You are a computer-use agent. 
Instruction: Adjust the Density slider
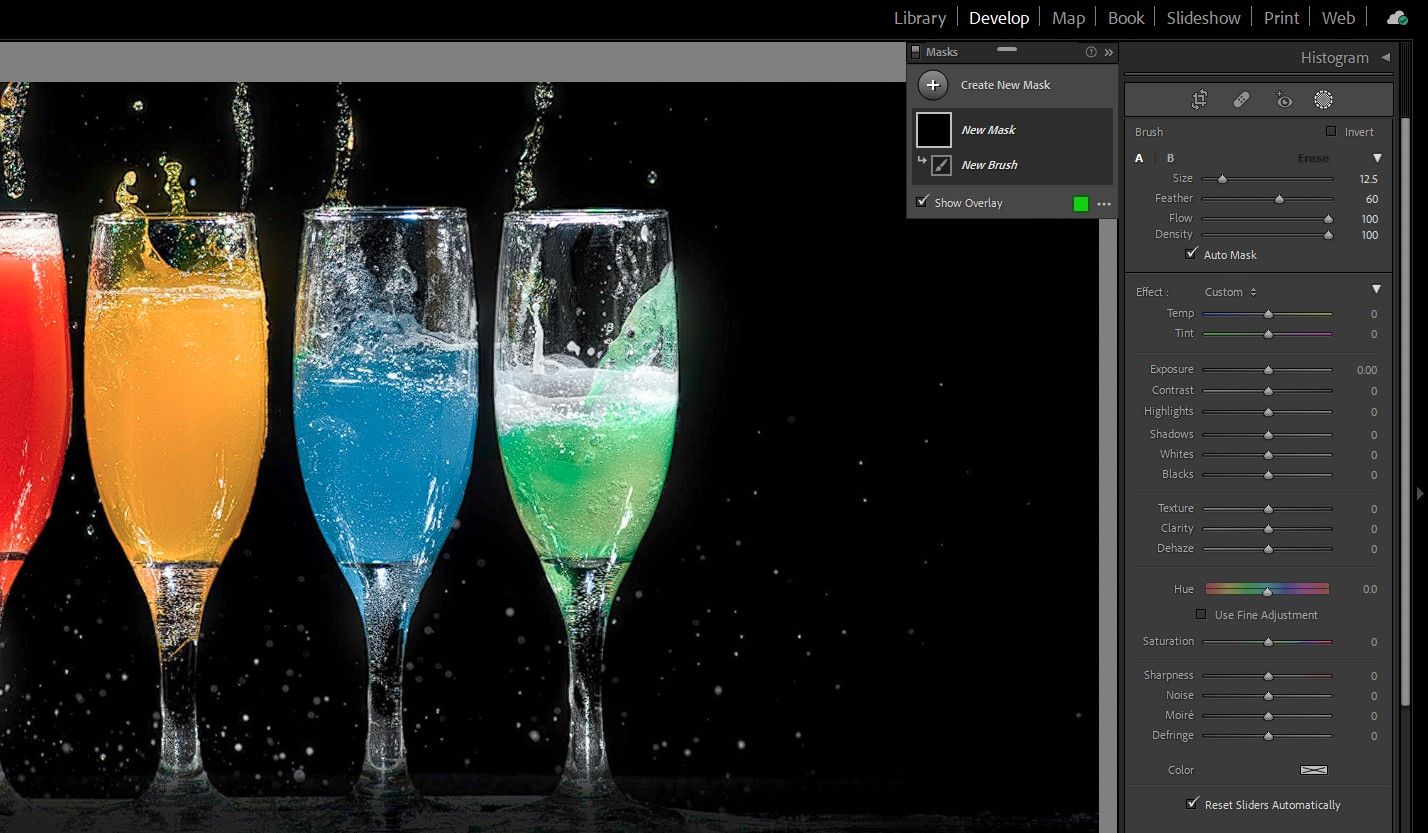point(1268,235)
